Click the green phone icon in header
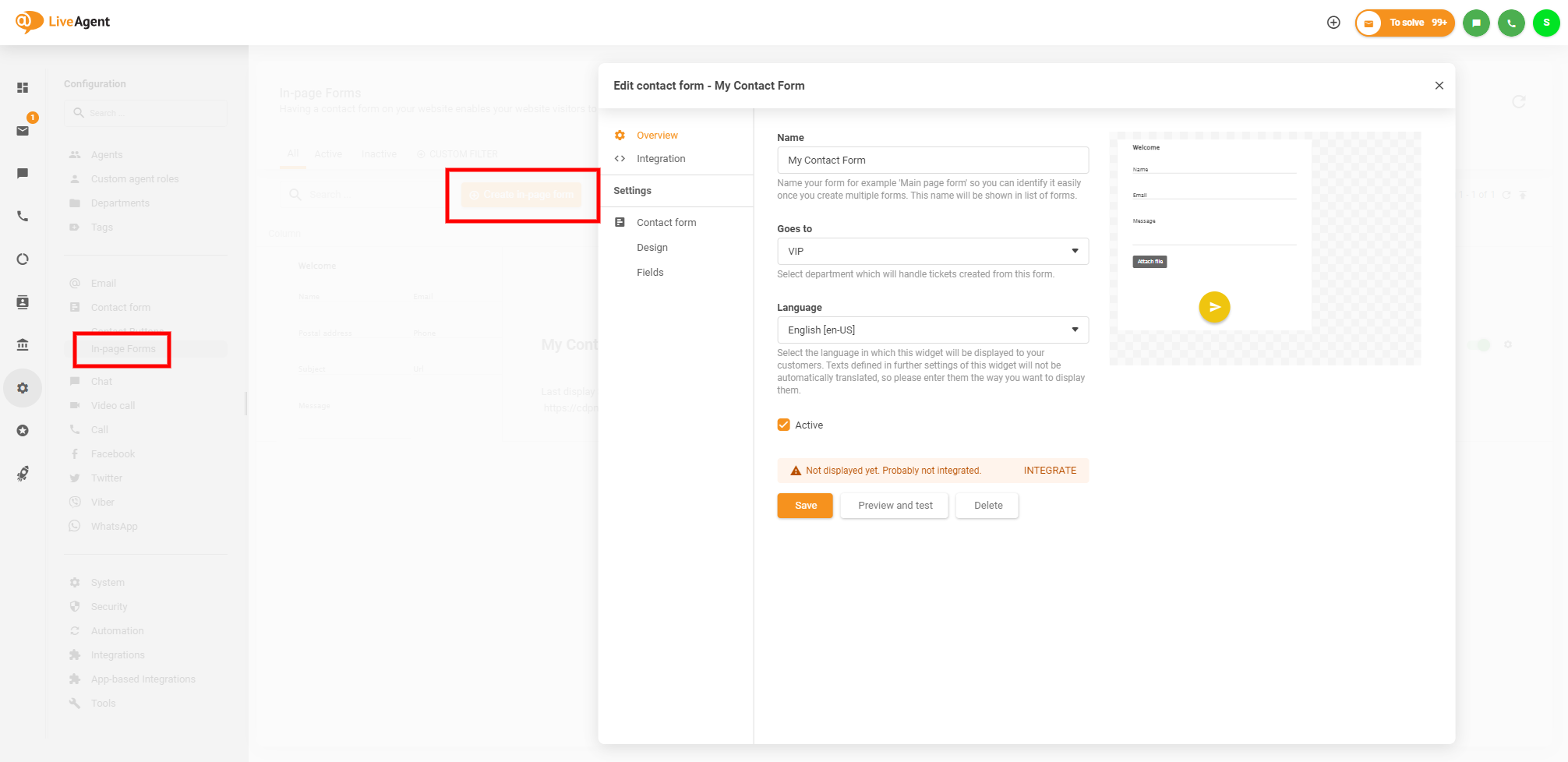 (x=1510, y=23)
